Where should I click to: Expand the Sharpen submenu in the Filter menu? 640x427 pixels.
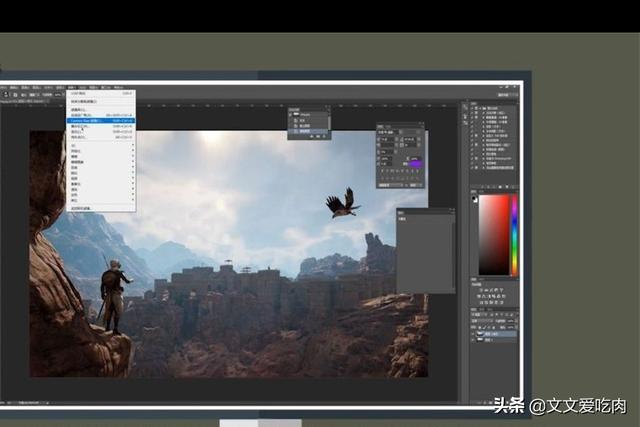[x=101, y=173]
